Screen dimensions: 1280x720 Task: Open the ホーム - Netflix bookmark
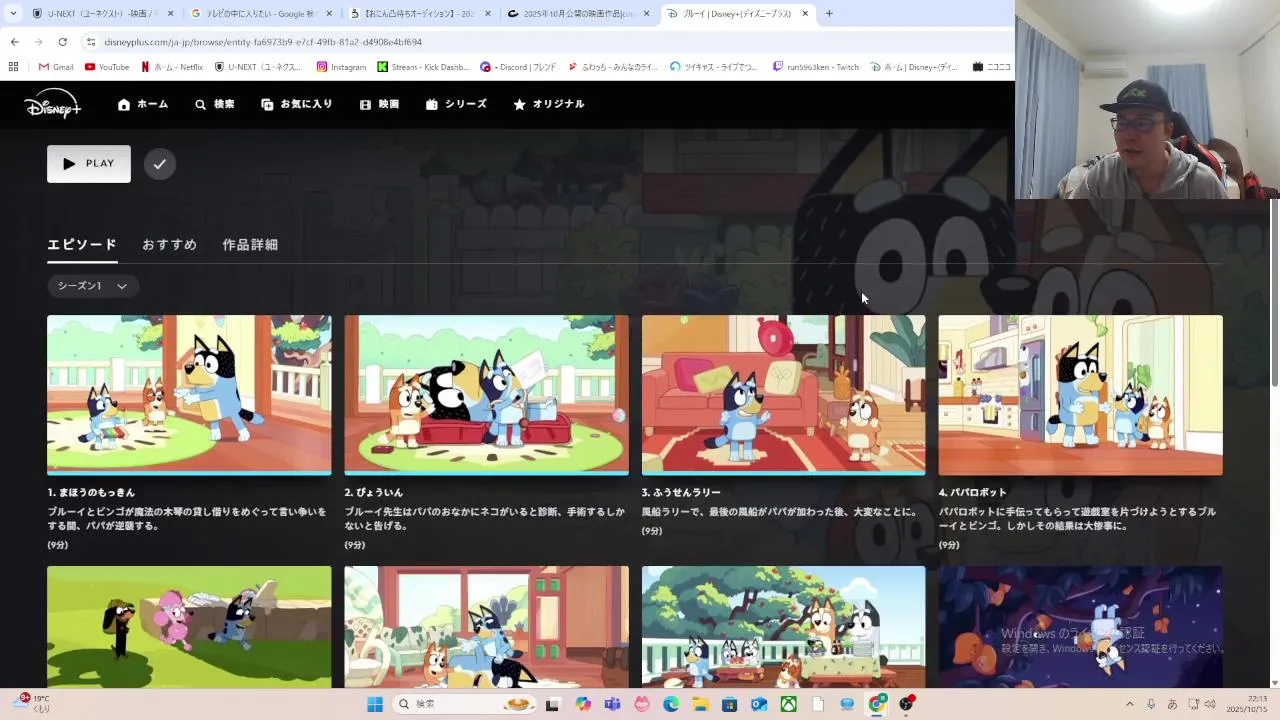[x=172, y=67]
